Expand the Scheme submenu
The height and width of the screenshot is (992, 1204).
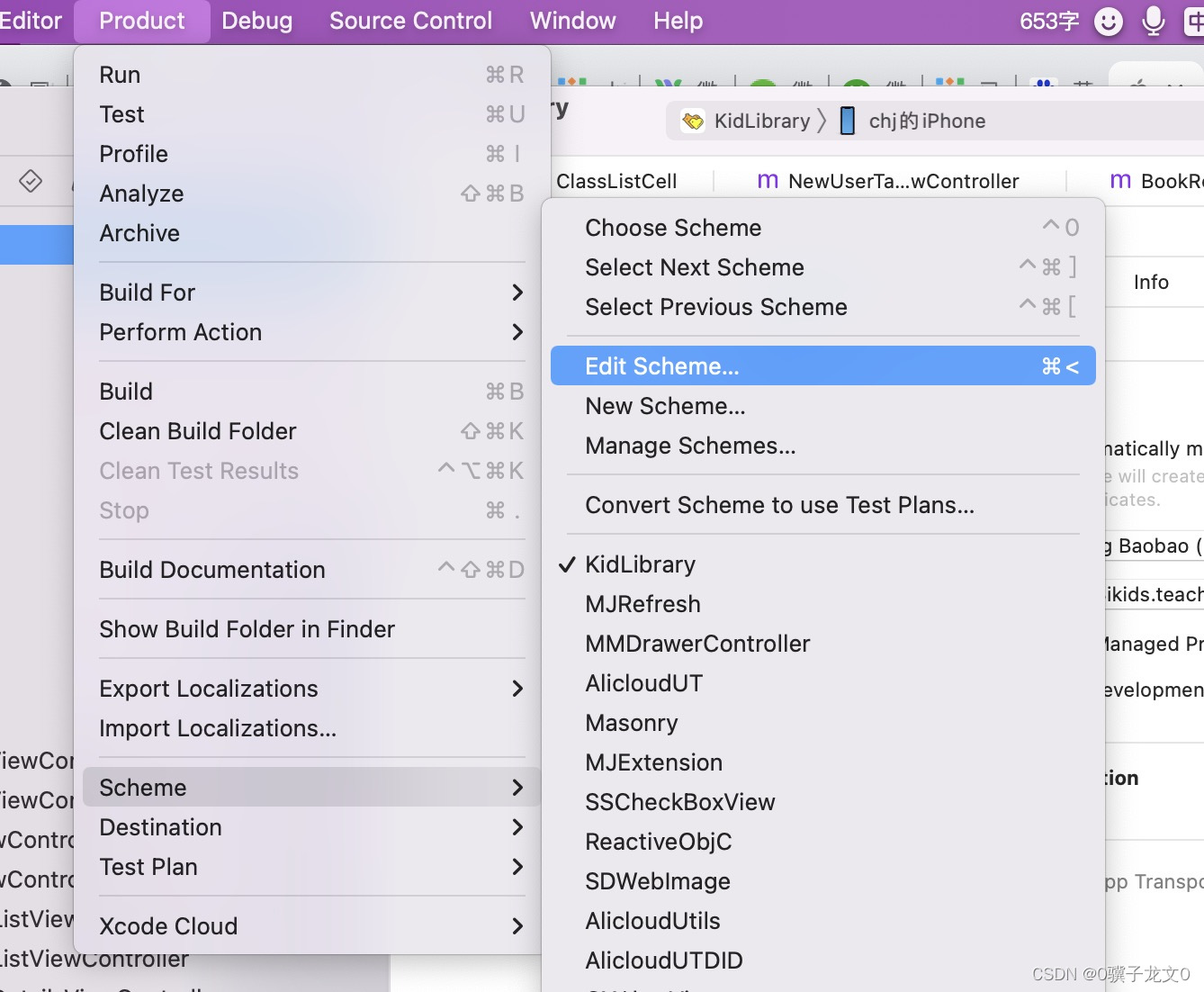(x=311, y=788)
